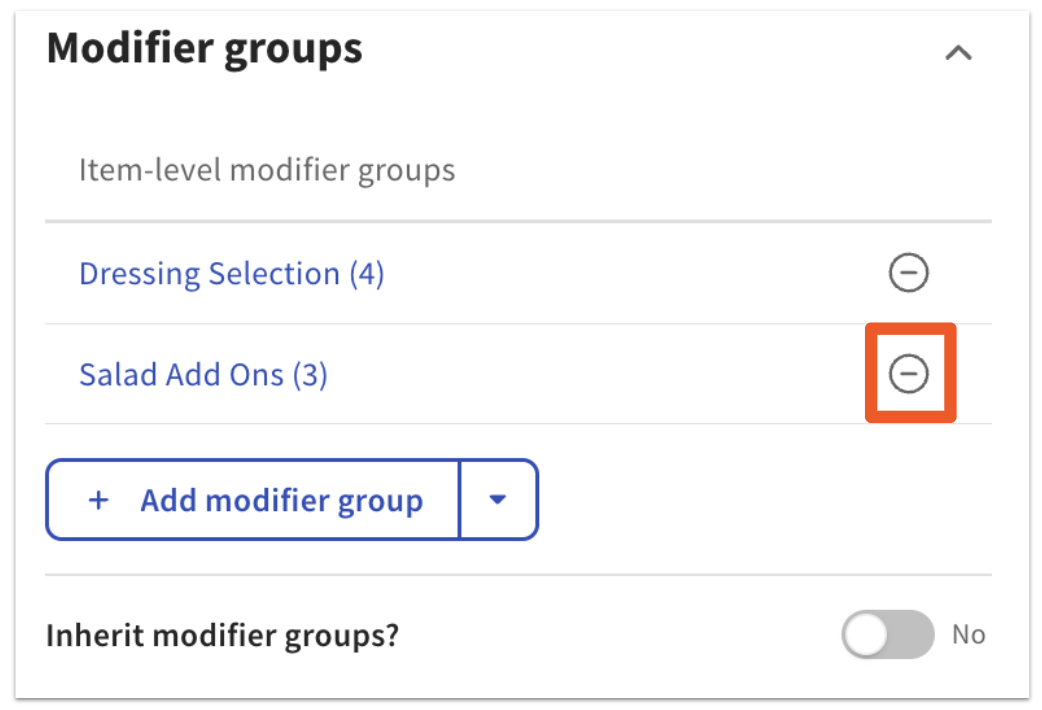Open the Add modifier group dropdown arrow
This screenshot has height=710, width=1042.
pos(497,500)
